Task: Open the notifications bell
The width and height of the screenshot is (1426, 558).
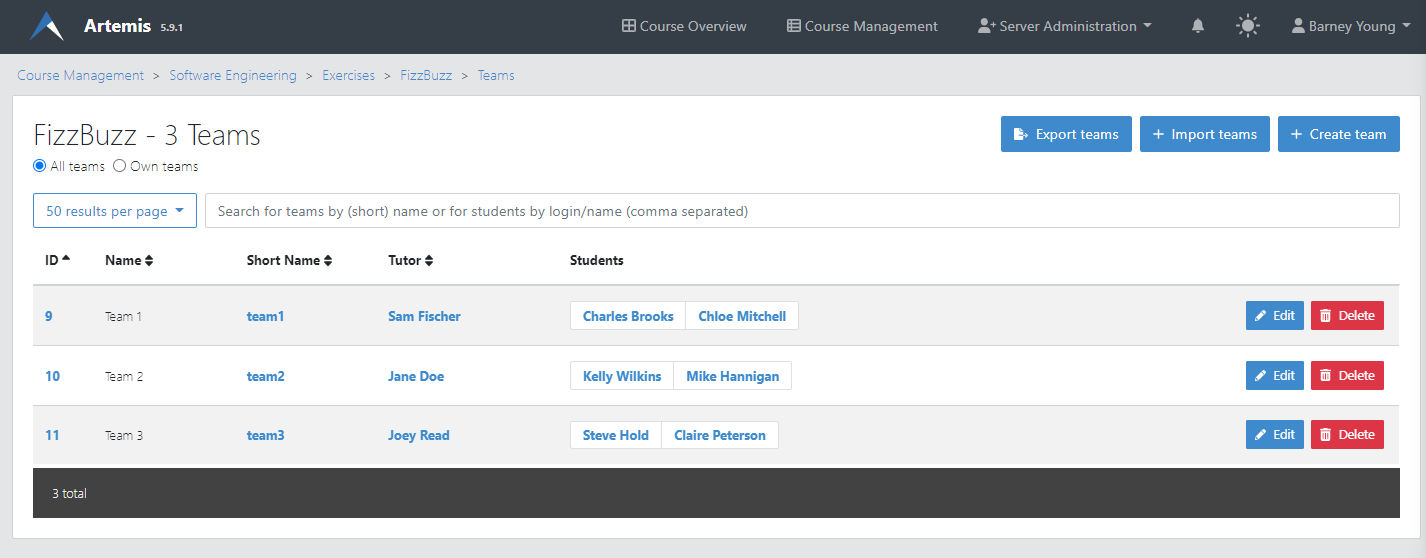Action: point(1198,26)
